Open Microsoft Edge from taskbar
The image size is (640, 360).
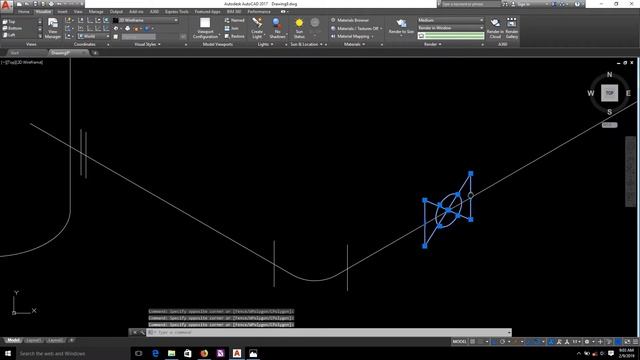(x=155, y=353)
